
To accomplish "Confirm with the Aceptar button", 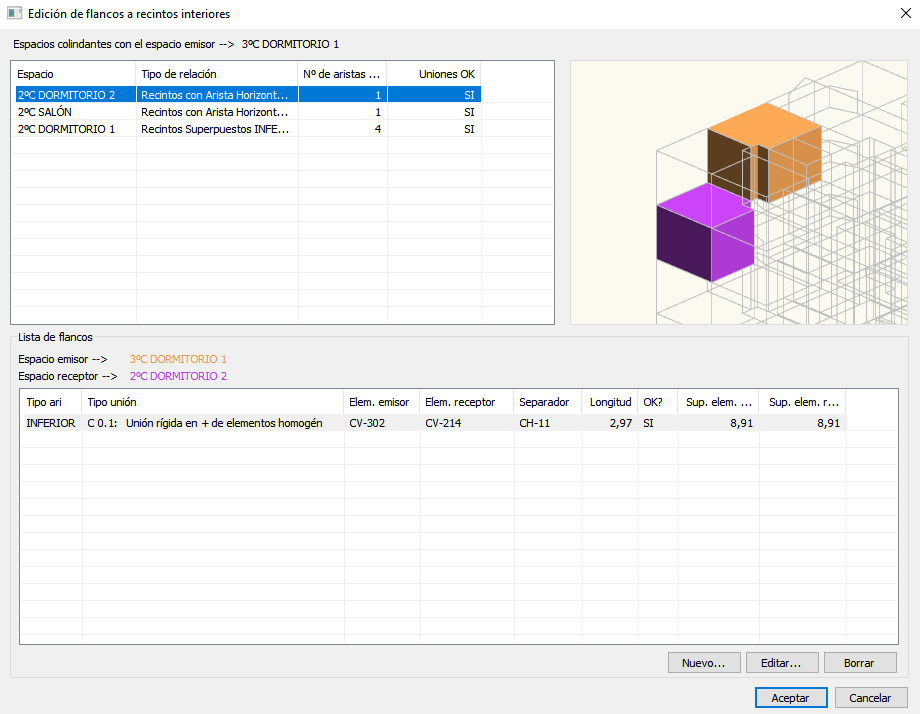I will pyautogui.click(x=791, y=698).
